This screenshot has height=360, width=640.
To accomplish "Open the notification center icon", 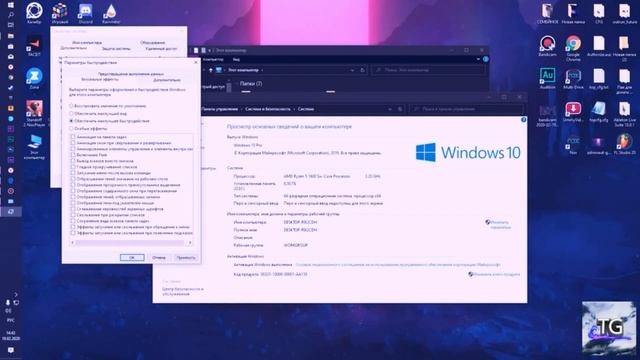I will 11,350.
